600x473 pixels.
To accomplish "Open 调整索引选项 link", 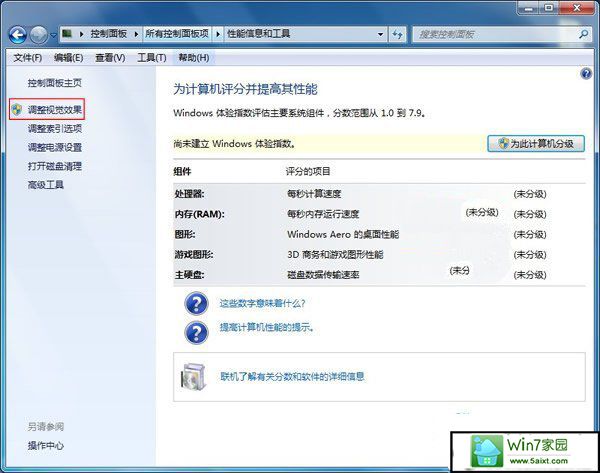I will pyautogui.click(x=55, y=129).
